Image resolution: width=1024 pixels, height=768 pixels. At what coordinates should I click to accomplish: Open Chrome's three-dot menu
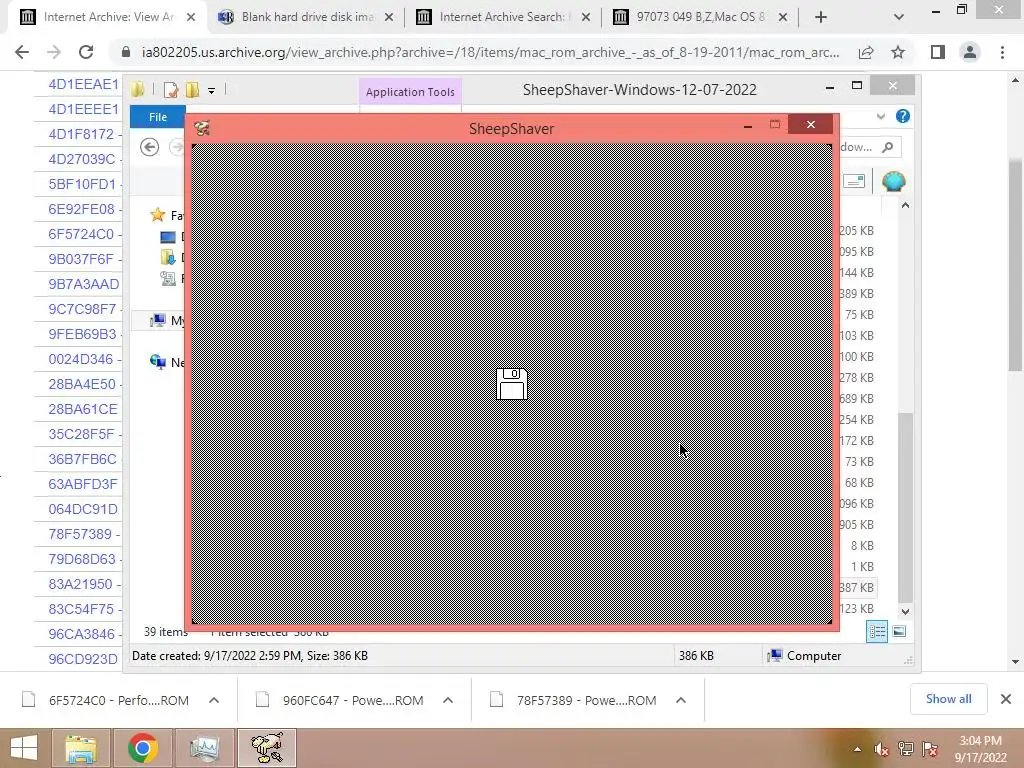tap(1002, 52)
